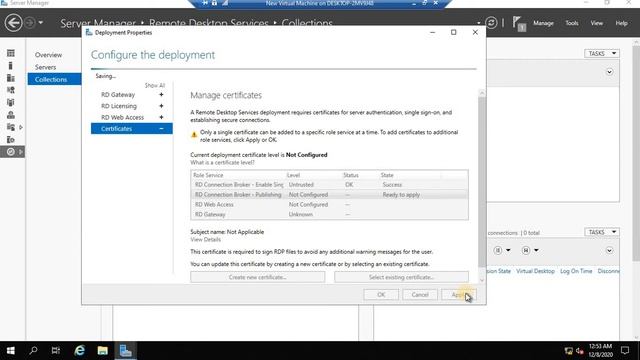
Task: Collapse connections panel chevron
Action: [609, 250]
